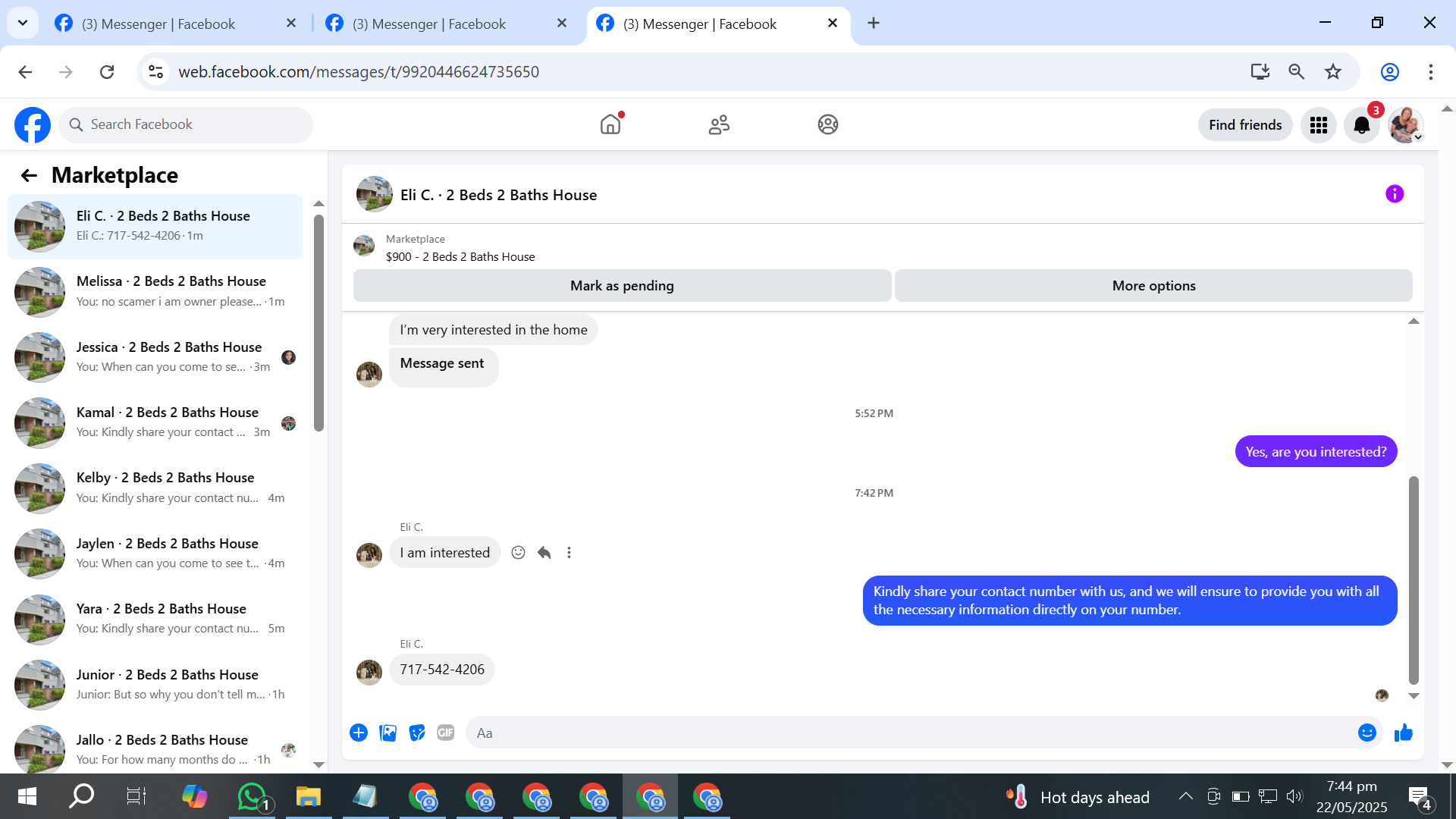Open the zoom magnifier icon in address bar

(x=1296, y=72)
